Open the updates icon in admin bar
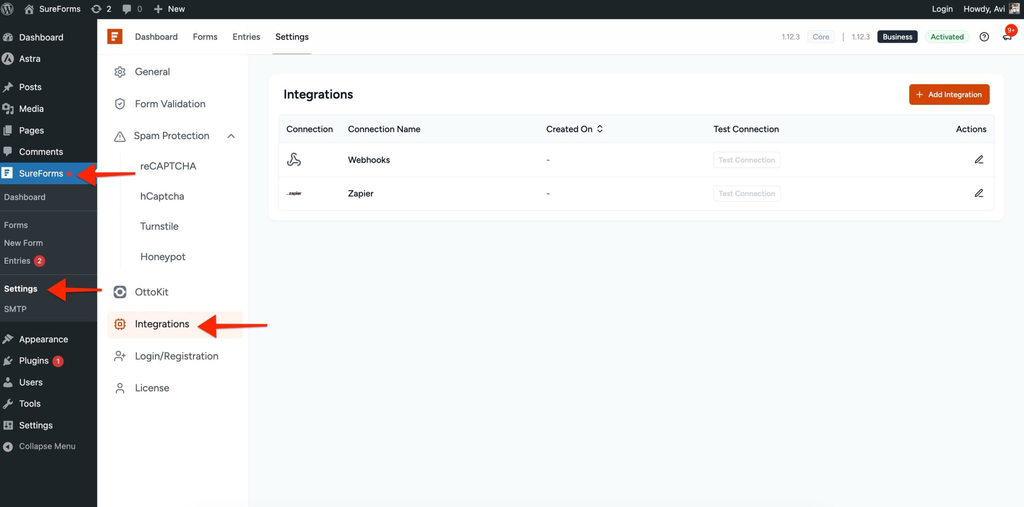Image resolution: width=1024 pixels, height=507 pixels. [101, 9]
